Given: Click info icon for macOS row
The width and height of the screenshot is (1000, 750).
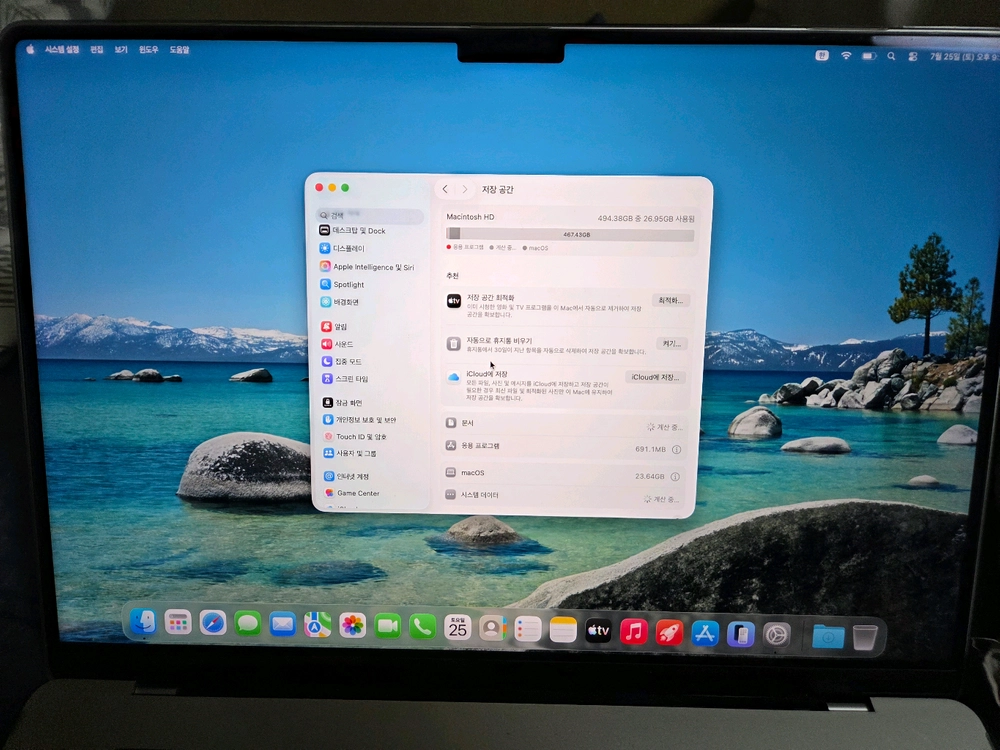Looking at the screenshot, I should tap(675, 476).
